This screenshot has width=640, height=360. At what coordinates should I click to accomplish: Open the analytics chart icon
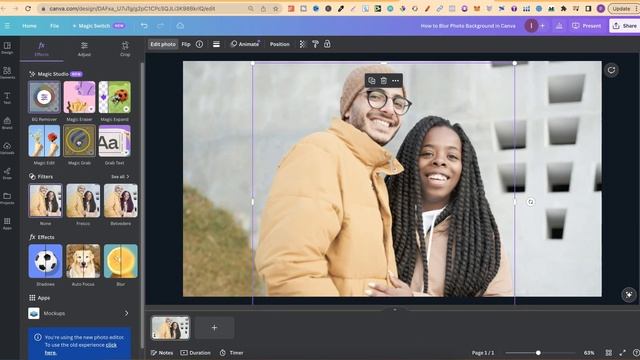pyautogui.click(x=559, y=26)
